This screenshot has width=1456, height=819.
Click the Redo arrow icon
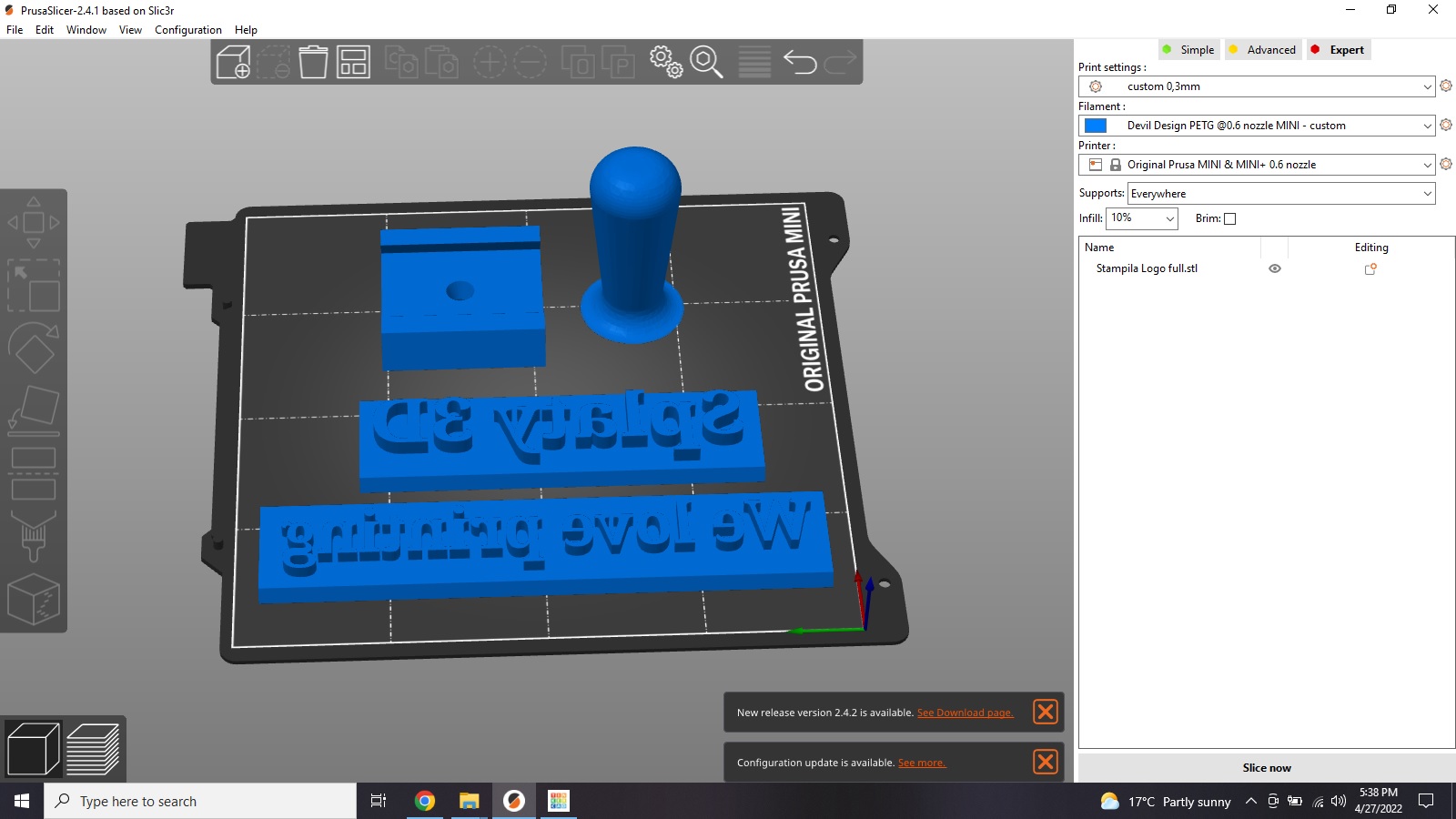(840, 62)
